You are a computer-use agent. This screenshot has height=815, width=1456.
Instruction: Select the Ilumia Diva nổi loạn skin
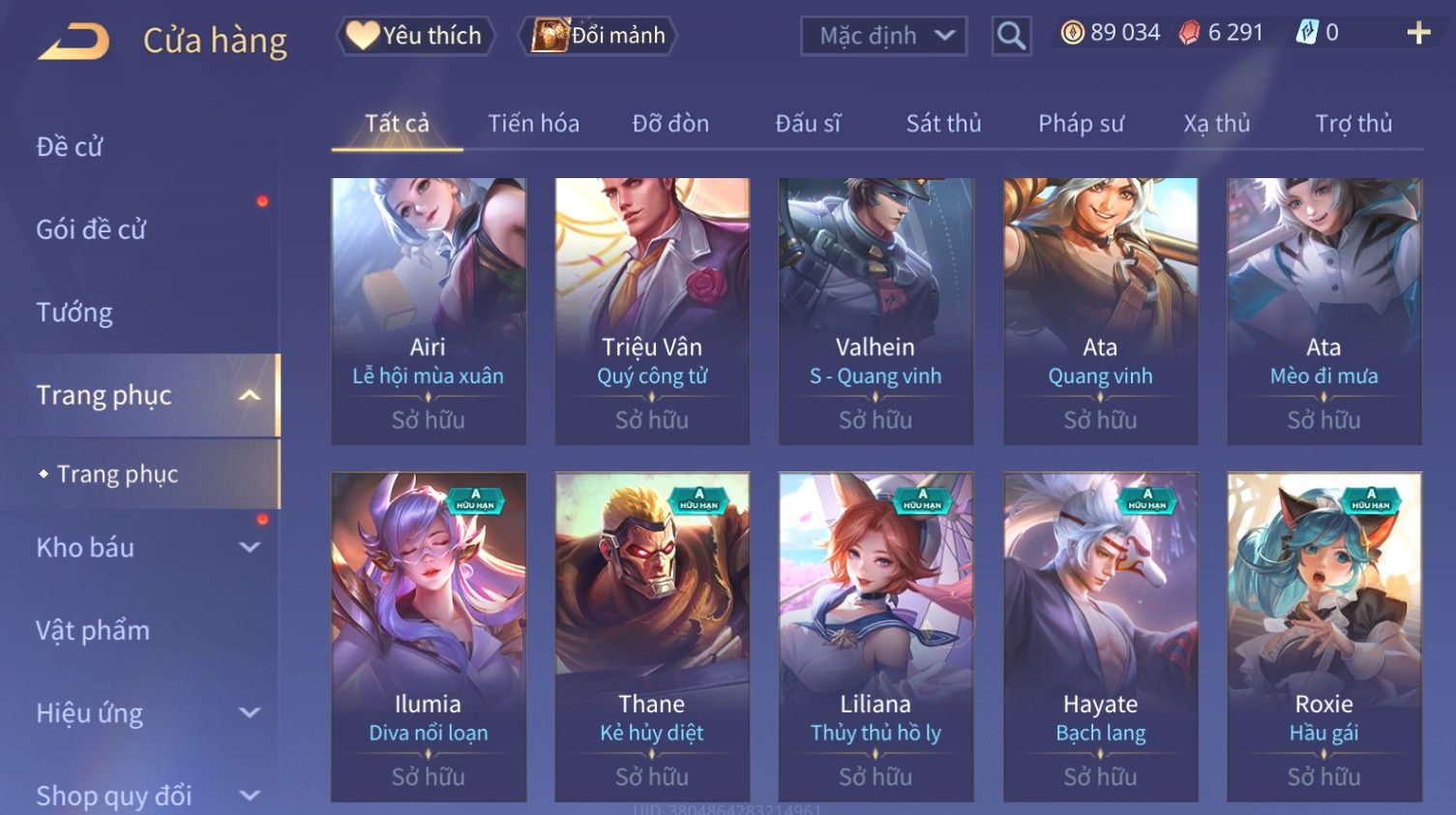[x=429, y=637]
